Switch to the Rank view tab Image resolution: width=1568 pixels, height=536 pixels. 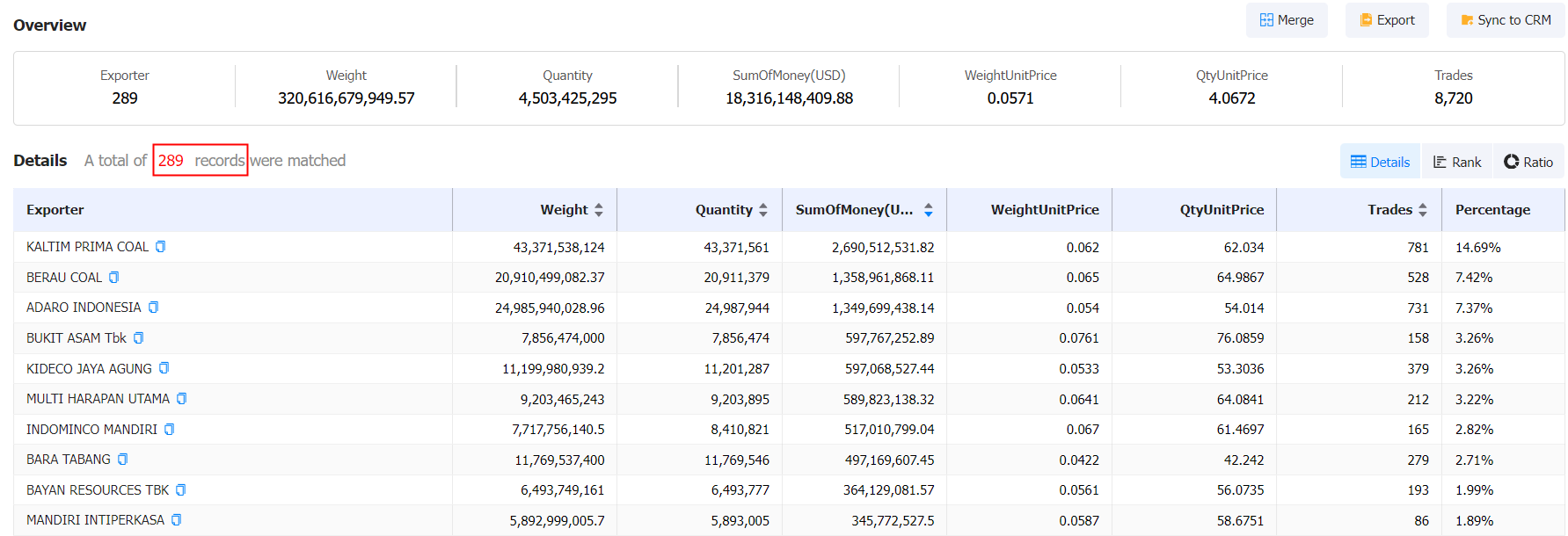(x=1457, y=162)
